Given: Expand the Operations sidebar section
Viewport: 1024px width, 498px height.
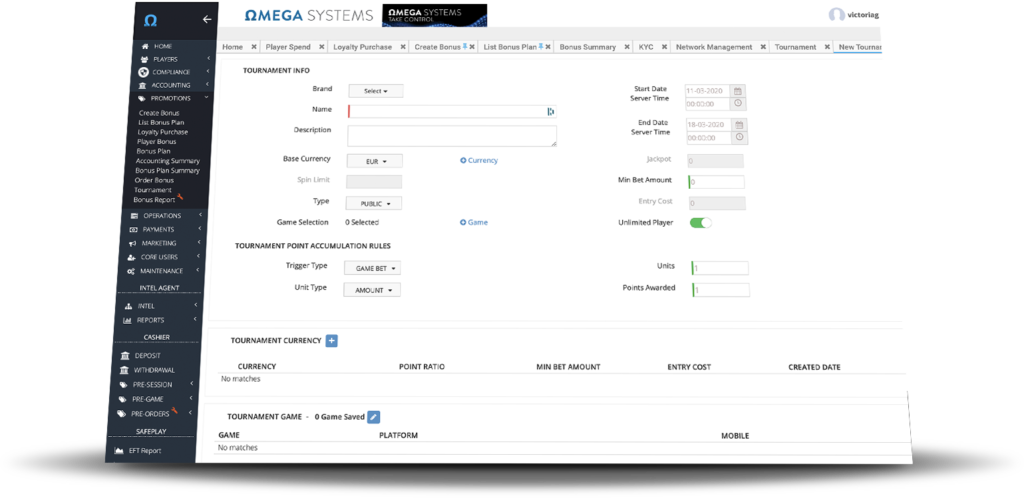Looking at the screenshot, I should tap(161, 216).
